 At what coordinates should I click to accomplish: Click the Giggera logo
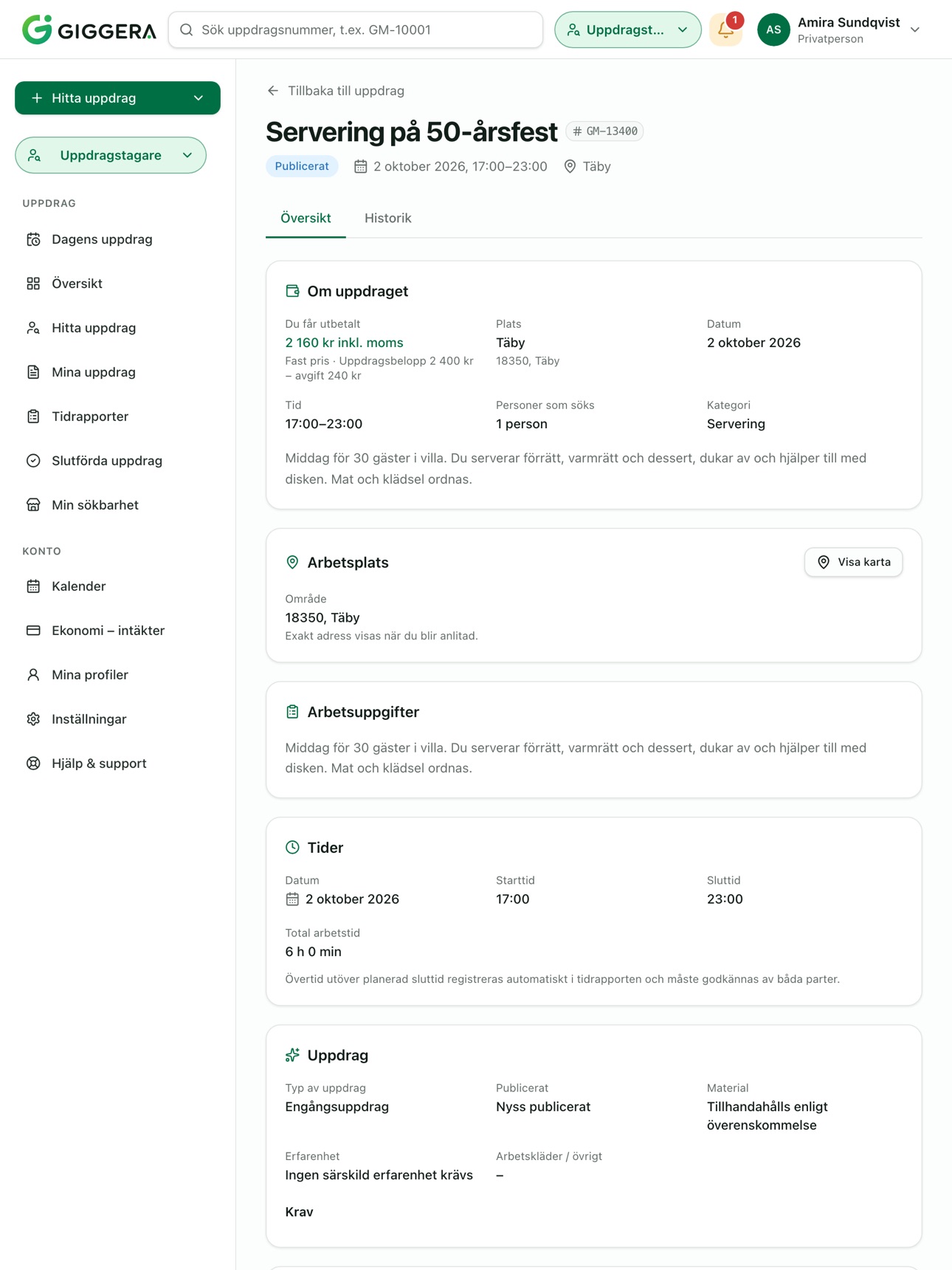[x=89, y=30]
